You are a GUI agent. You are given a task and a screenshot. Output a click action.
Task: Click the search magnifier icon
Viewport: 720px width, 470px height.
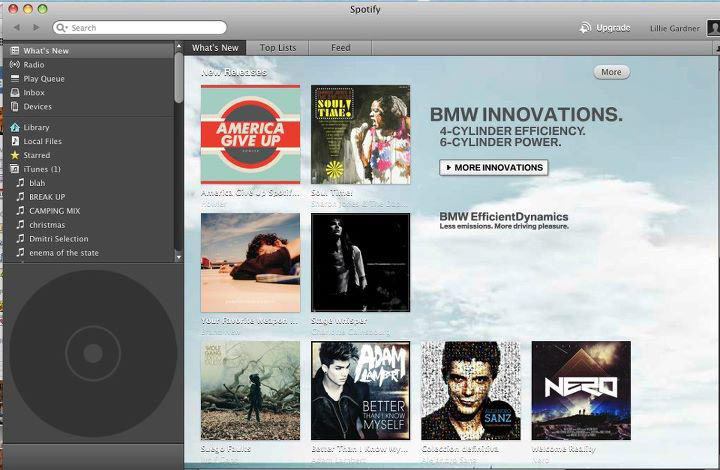[x=61, y=28]
